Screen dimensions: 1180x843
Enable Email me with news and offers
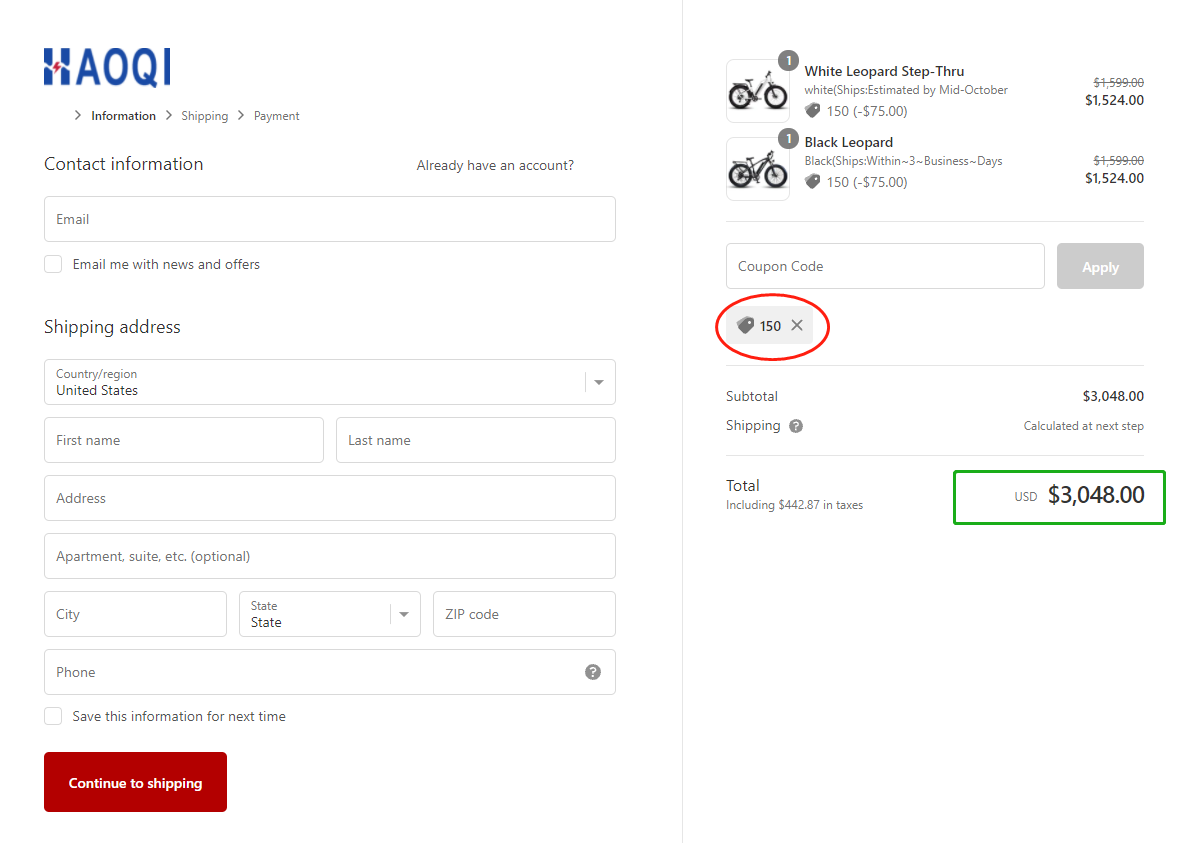click(53, 265)
